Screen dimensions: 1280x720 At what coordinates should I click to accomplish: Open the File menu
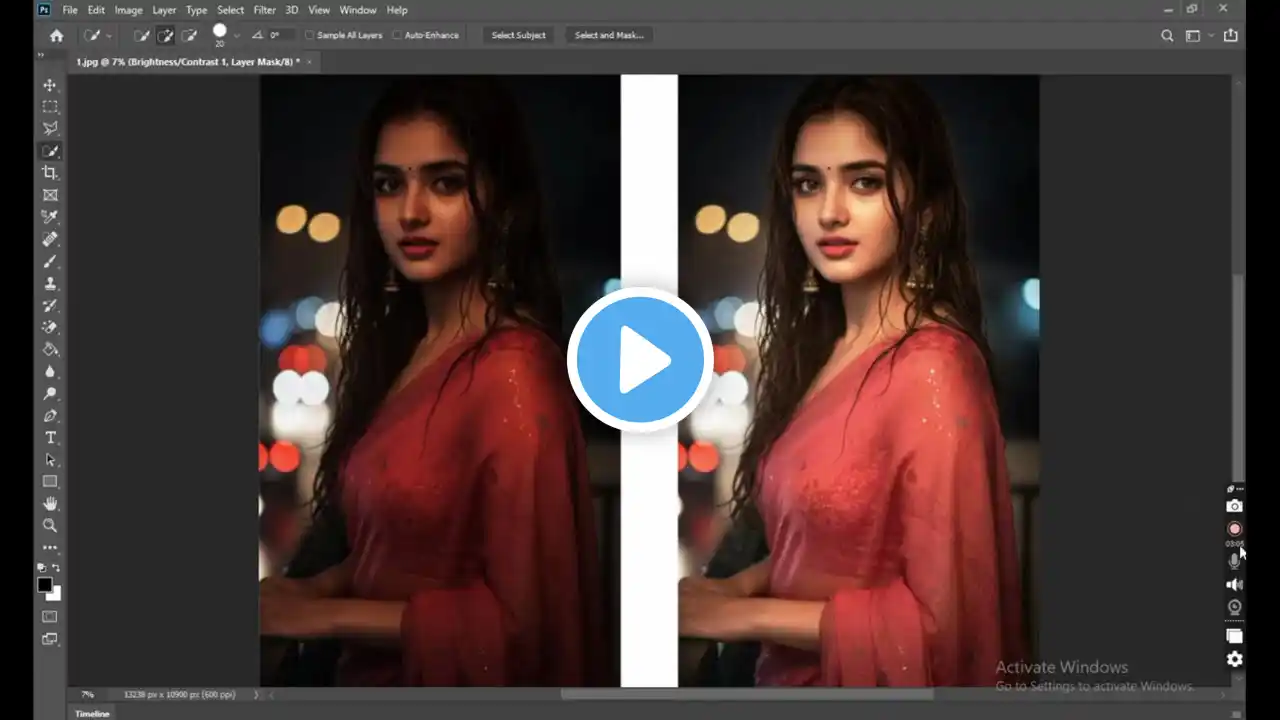point(70,10)
